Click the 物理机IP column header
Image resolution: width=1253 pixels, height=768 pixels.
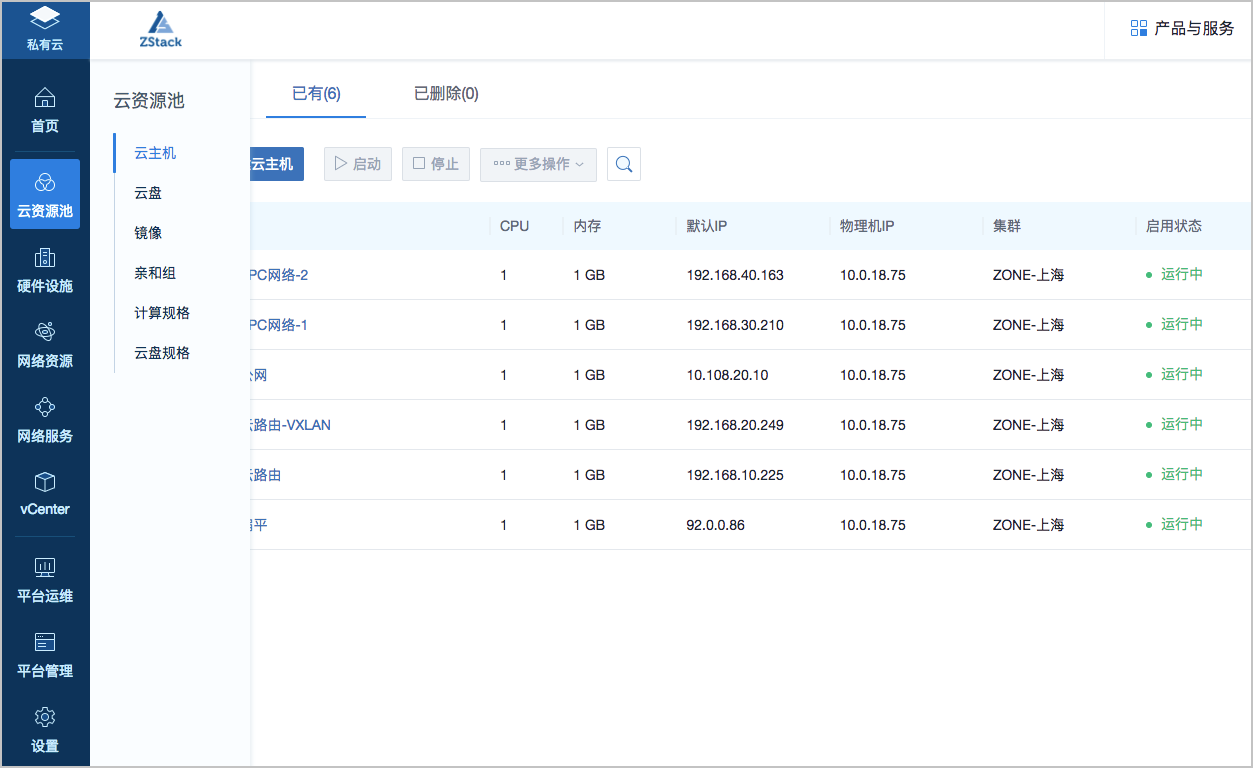pos(867,226)
